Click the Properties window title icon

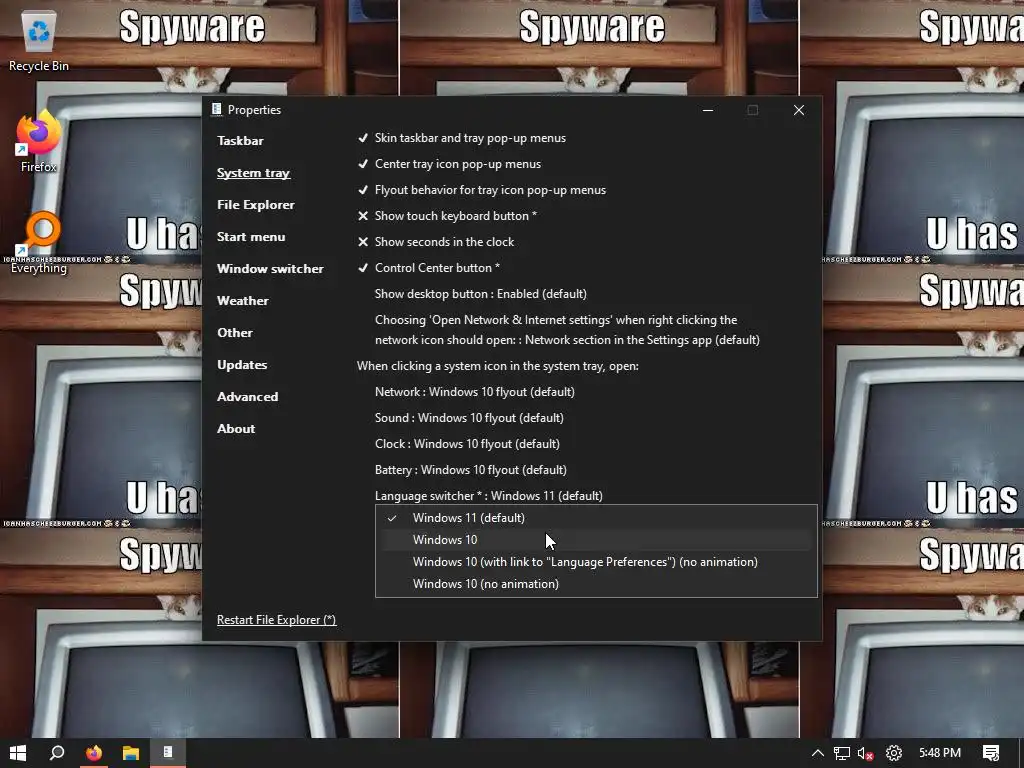click(x=217, y=110)
